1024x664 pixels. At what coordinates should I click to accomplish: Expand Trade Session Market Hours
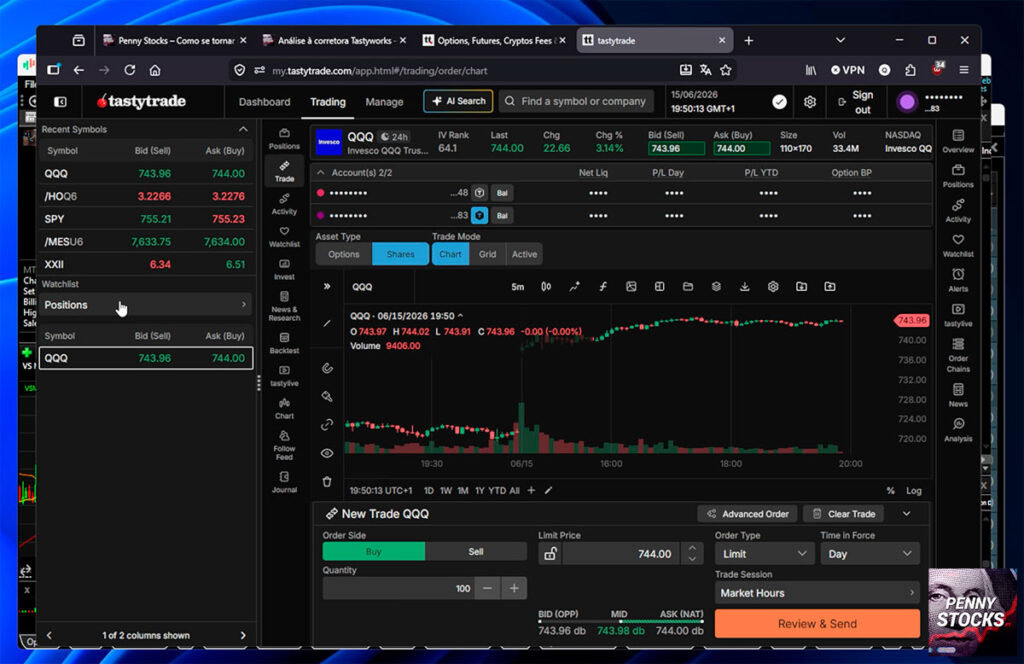tap(817, 593)
